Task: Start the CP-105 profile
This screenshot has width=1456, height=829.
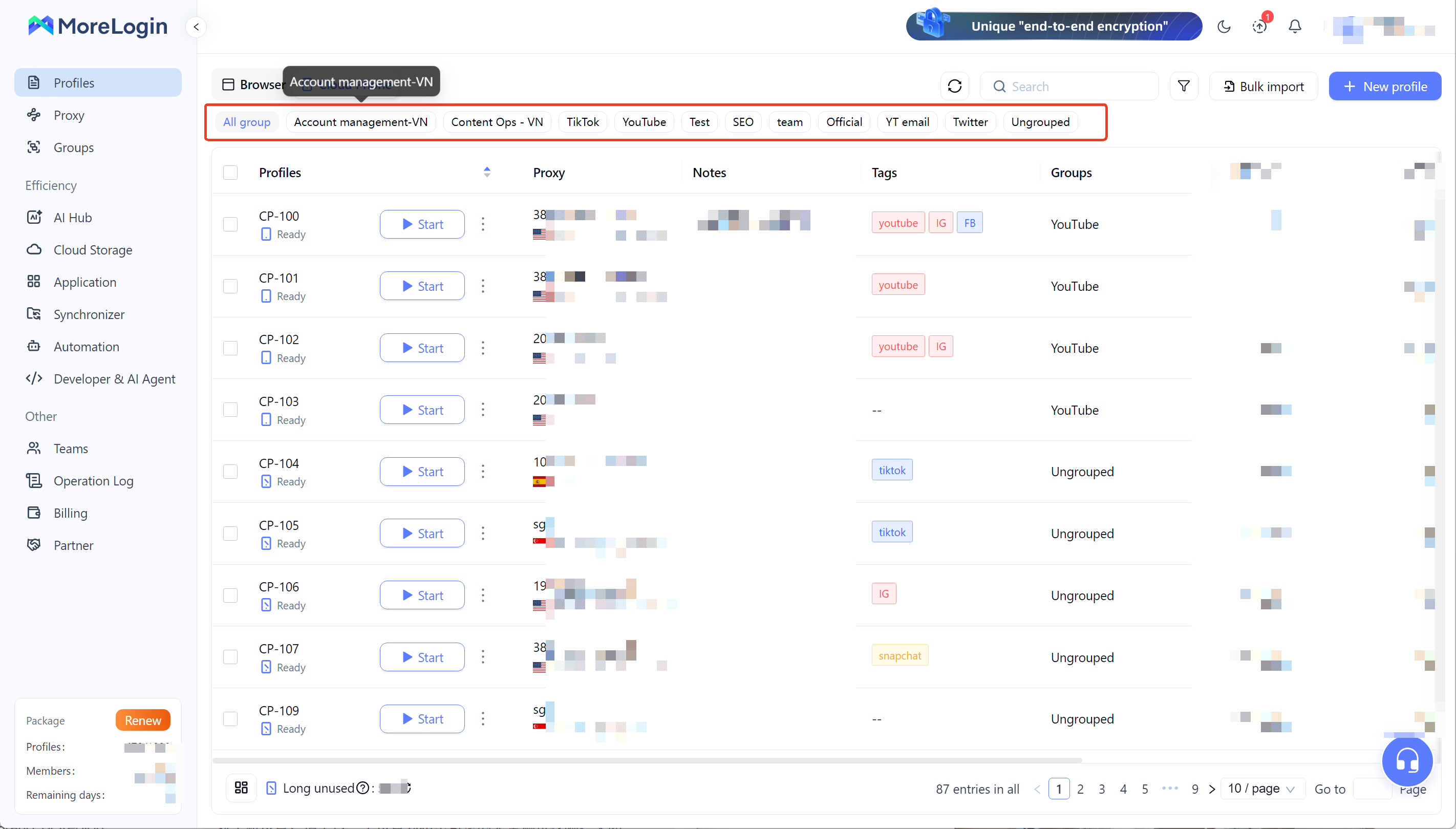Action: tap(422, 534)
